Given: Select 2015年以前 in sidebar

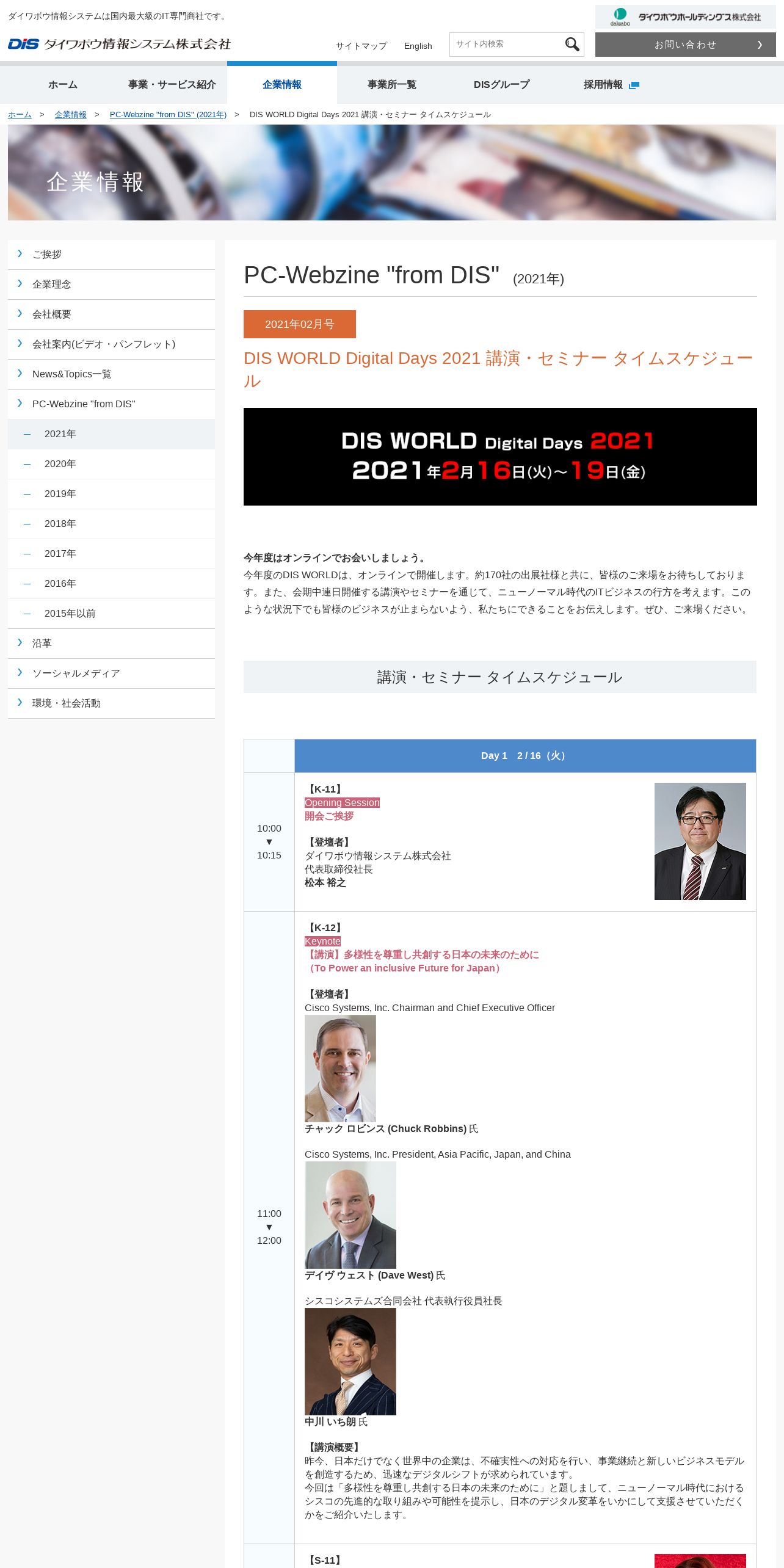Looking at the screenshot, I should click(111, 614).
